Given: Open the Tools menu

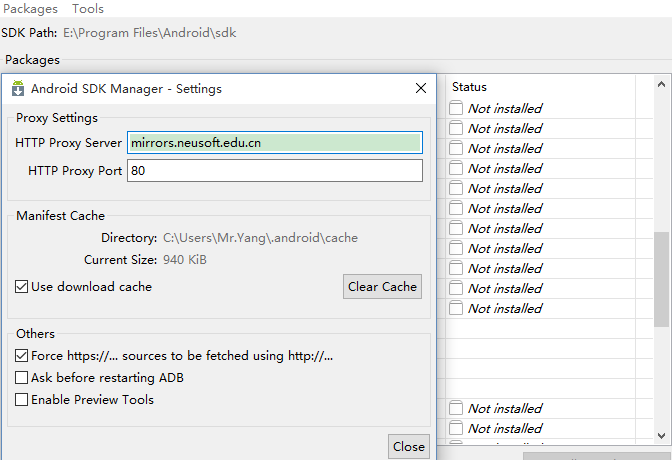Looking at the screenshot, I should pyautogui.click(x=88, y=9).
